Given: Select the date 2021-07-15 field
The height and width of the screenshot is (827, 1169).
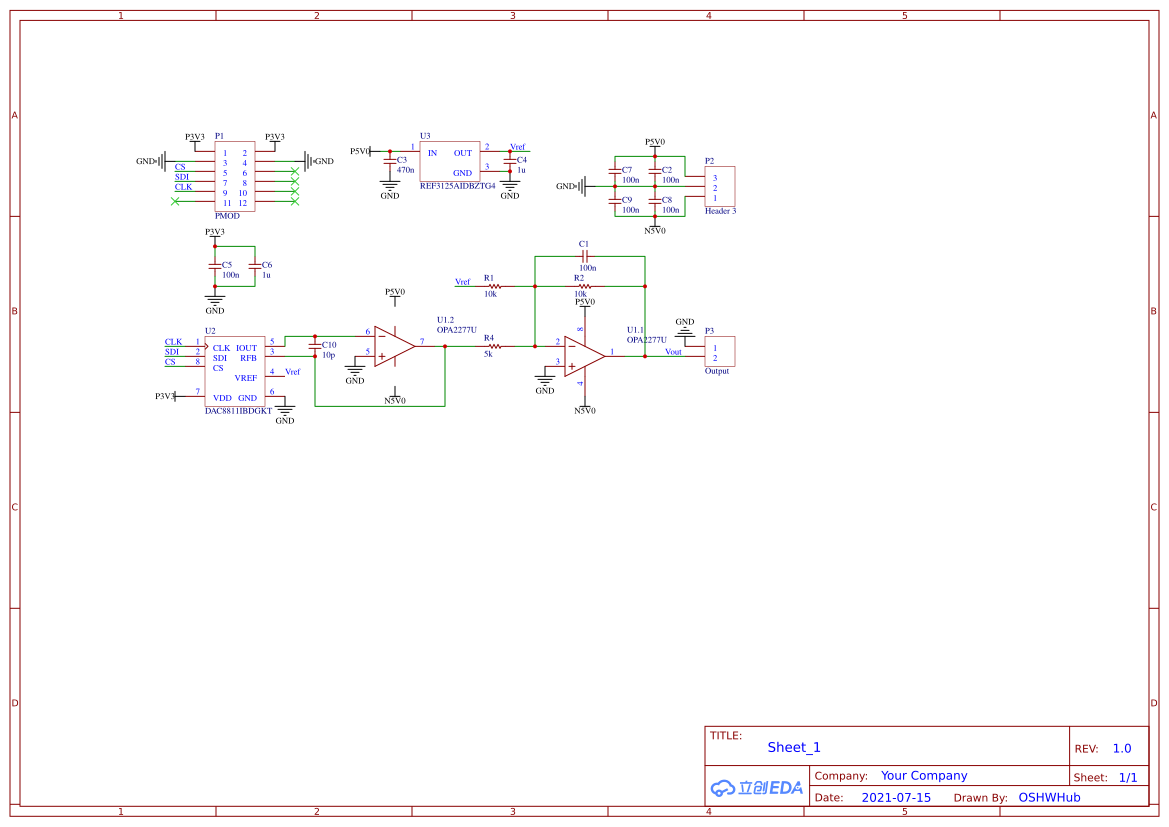Looking at the screenshot, I should (x=896, y=797).
